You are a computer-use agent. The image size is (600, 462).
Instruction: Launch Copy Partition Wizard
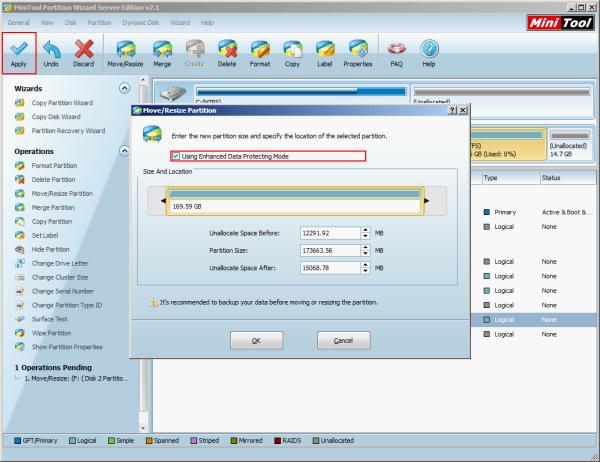[x=62, y=103]
